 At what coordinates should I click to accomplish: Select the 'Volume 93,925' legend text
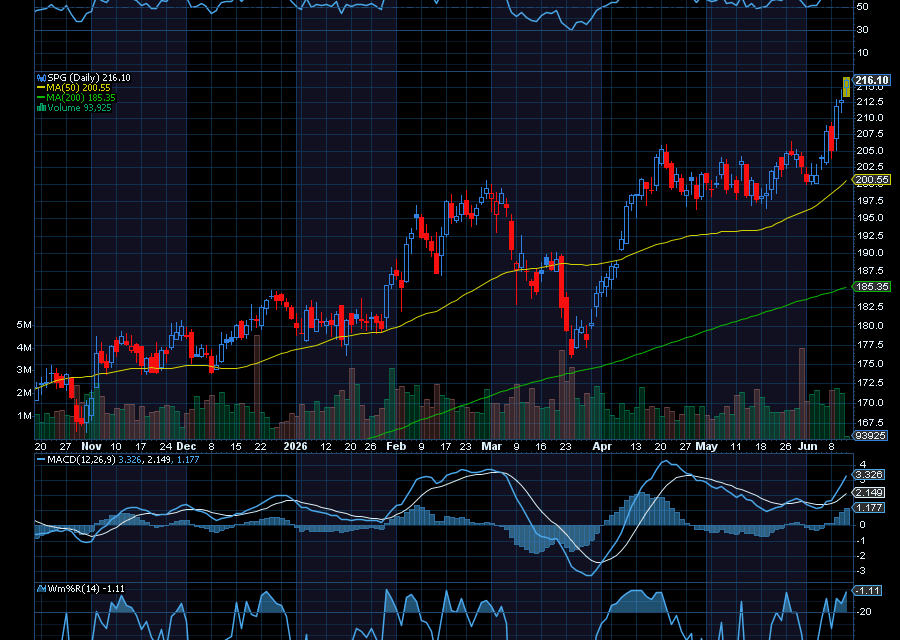[x=79, y=107]
